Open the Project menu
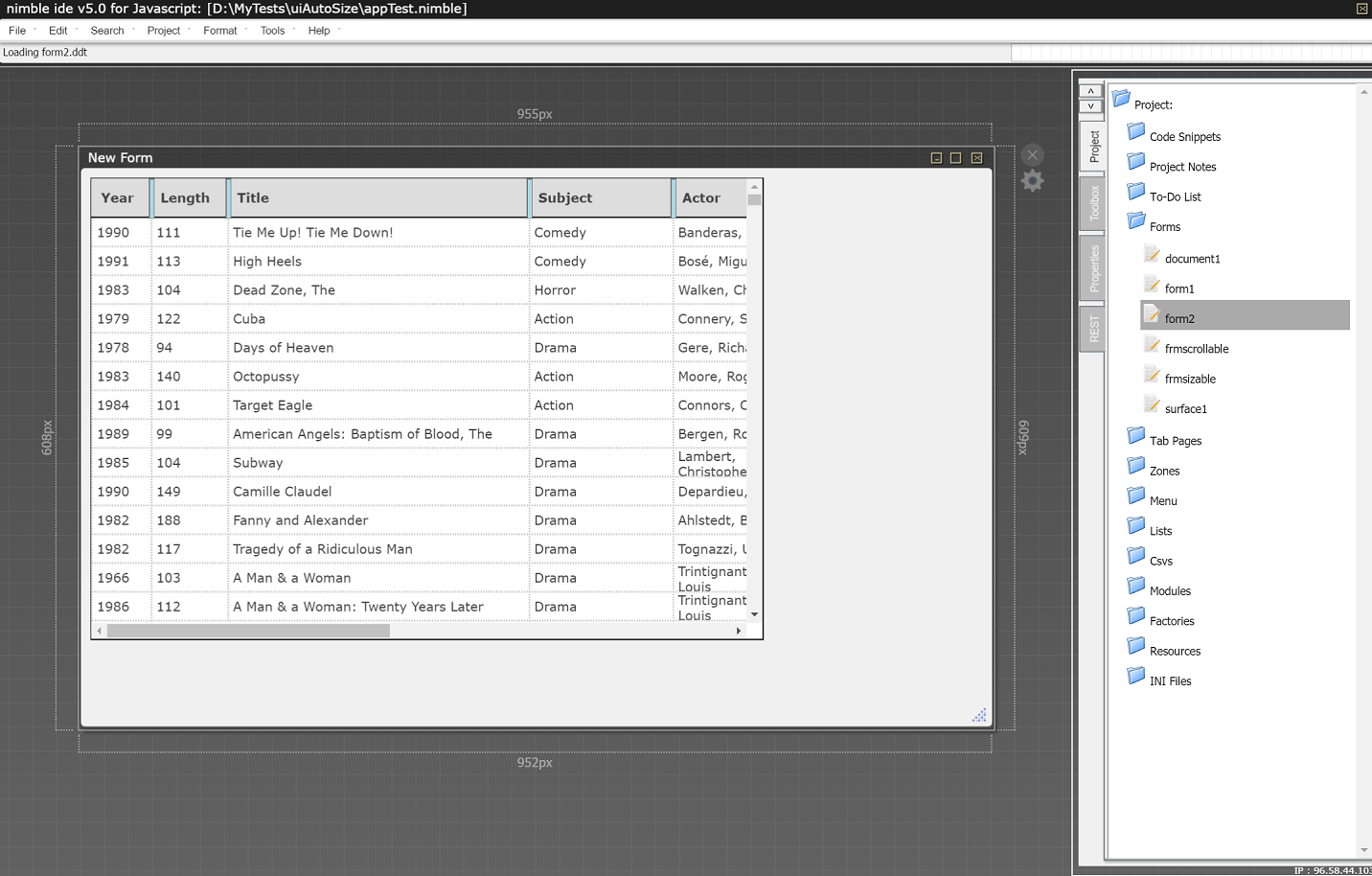The height and width of the screenshot is (876, 1372). coord(164,31)
